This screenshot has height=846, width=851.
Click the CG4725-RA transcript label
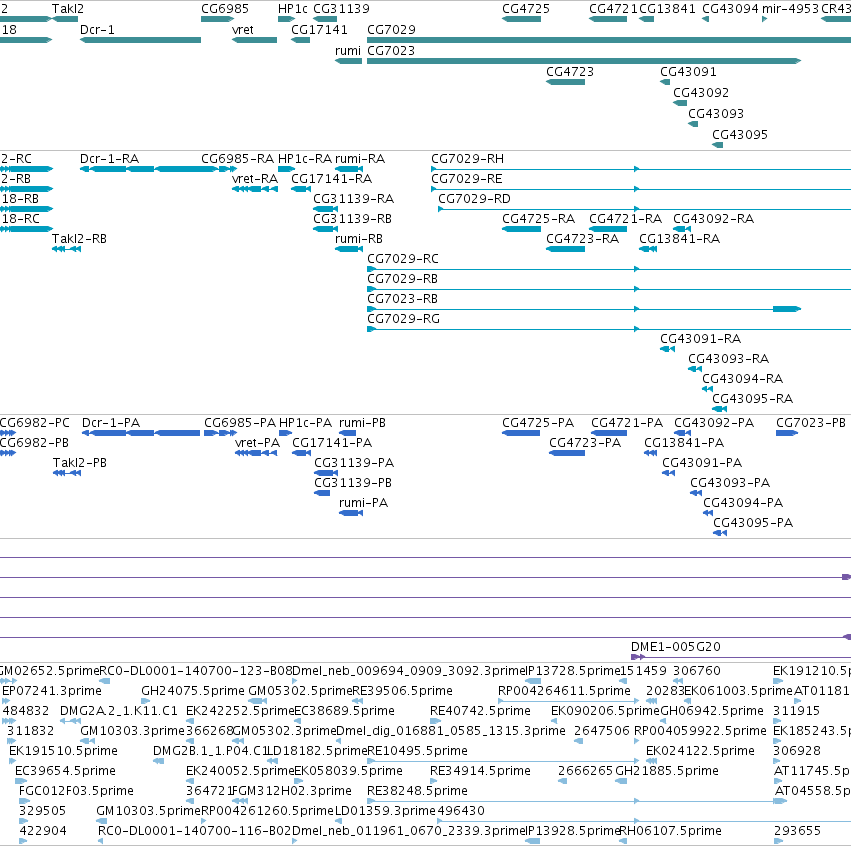point(538,219)
